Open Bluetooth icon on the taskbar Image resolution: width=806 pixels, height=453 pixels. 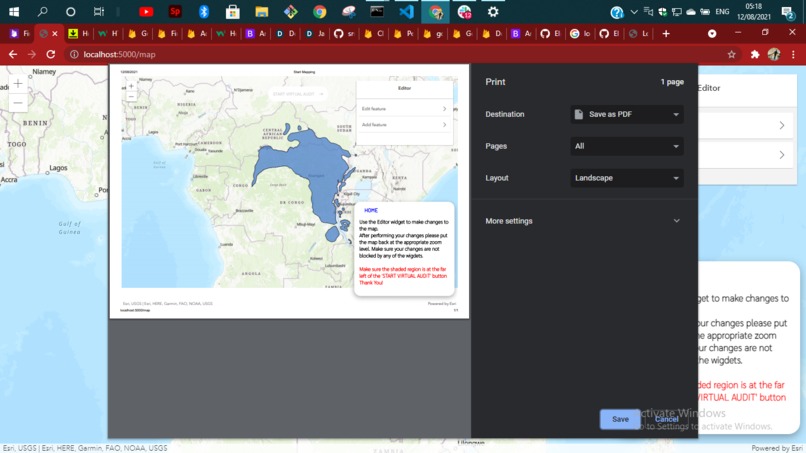coord(204,11)
